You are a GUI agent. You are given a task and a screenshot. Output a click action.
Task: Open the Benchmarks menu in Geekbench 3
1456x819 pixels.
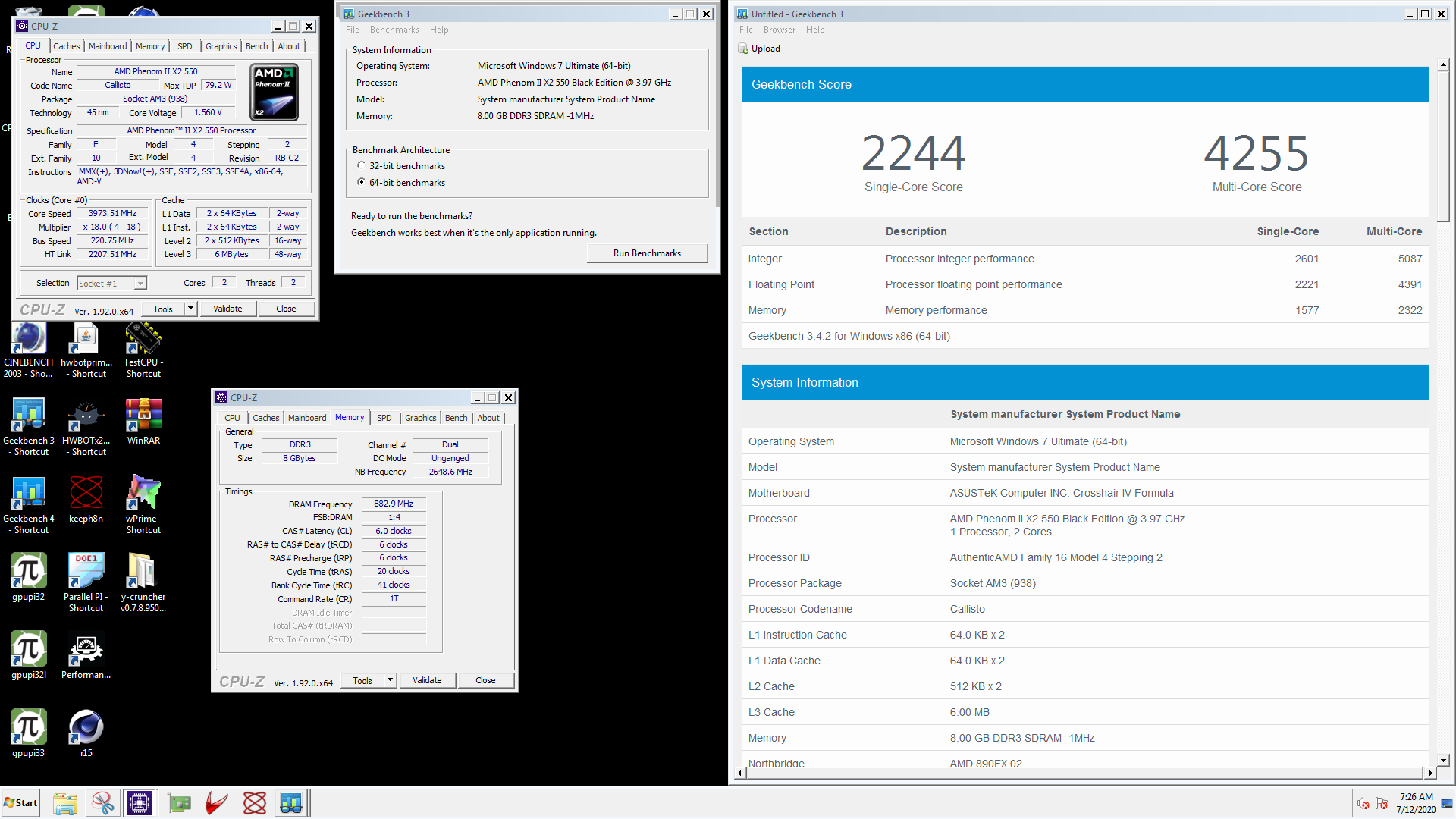tap(394, 30)
